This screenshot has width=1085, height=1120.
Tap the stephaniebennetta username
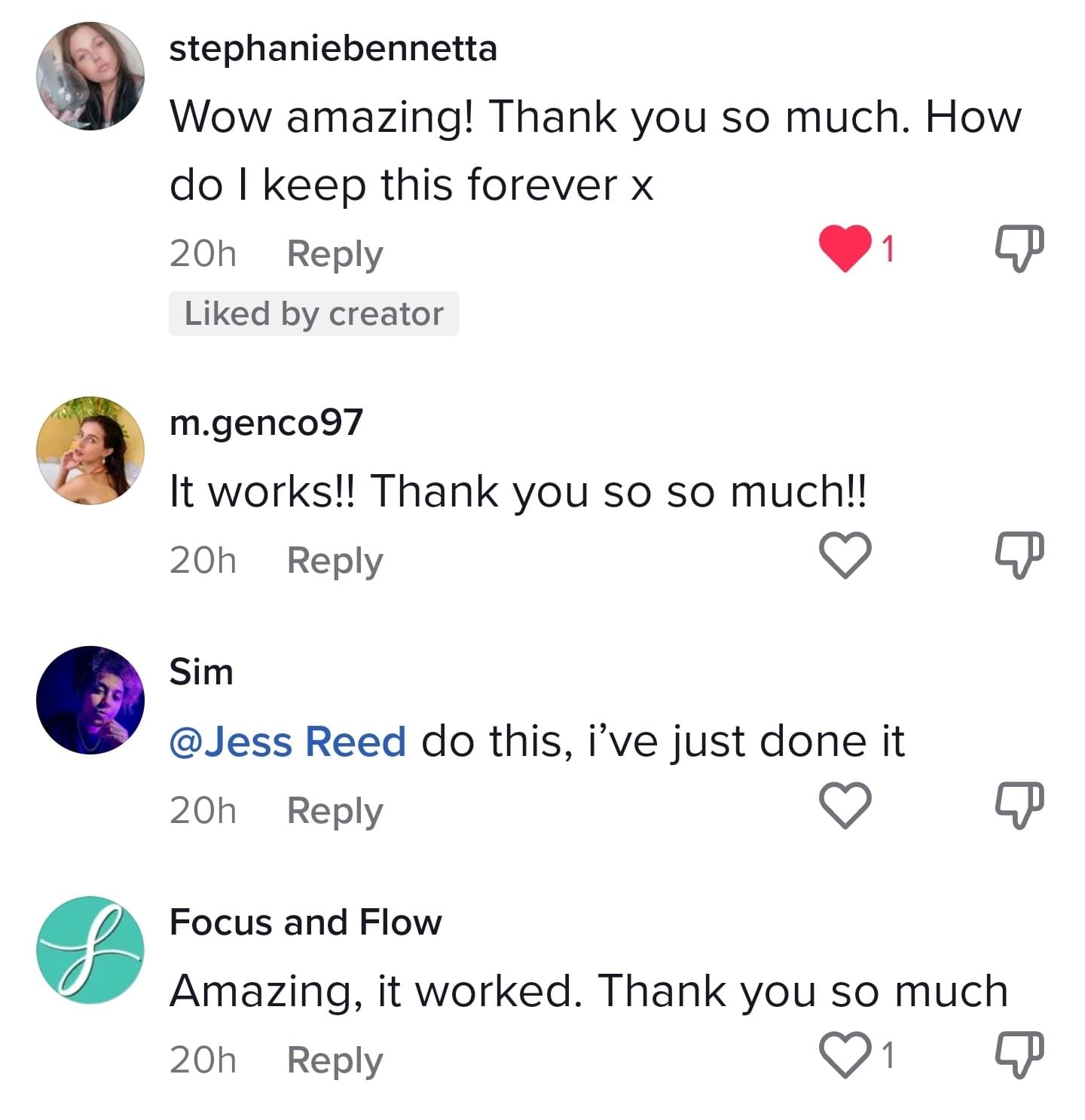pos(333,49)
